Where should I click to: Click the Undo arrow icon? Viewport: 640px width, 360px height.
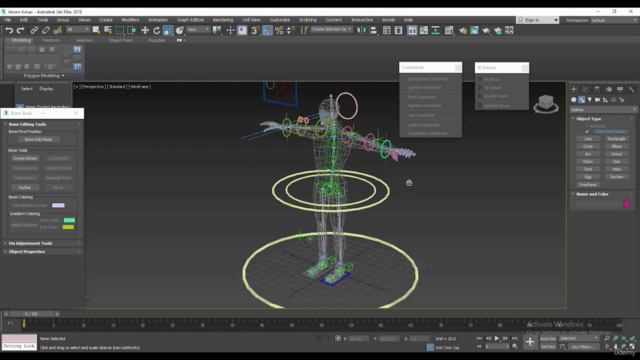9,30
